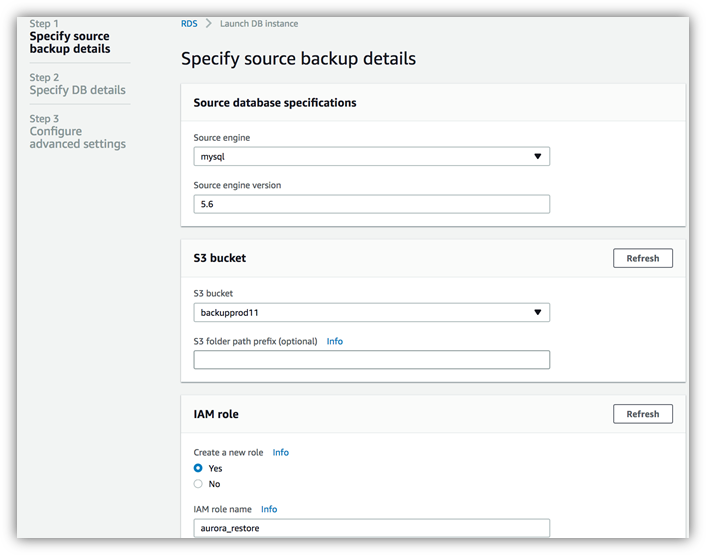The image size is (706, 555).
Task: Refresh the S3 bucket list
Action: (643, 258)
